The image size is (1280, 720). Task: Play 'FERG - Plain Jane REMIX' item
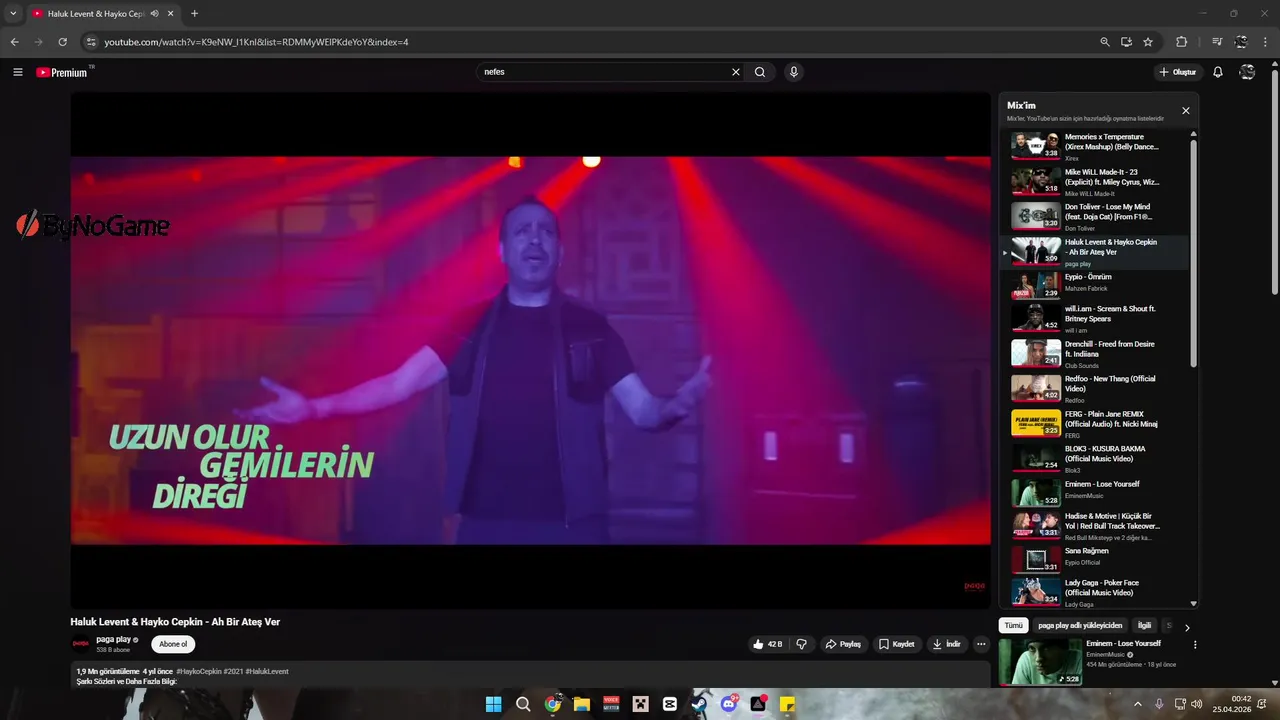coord(1098,424)
